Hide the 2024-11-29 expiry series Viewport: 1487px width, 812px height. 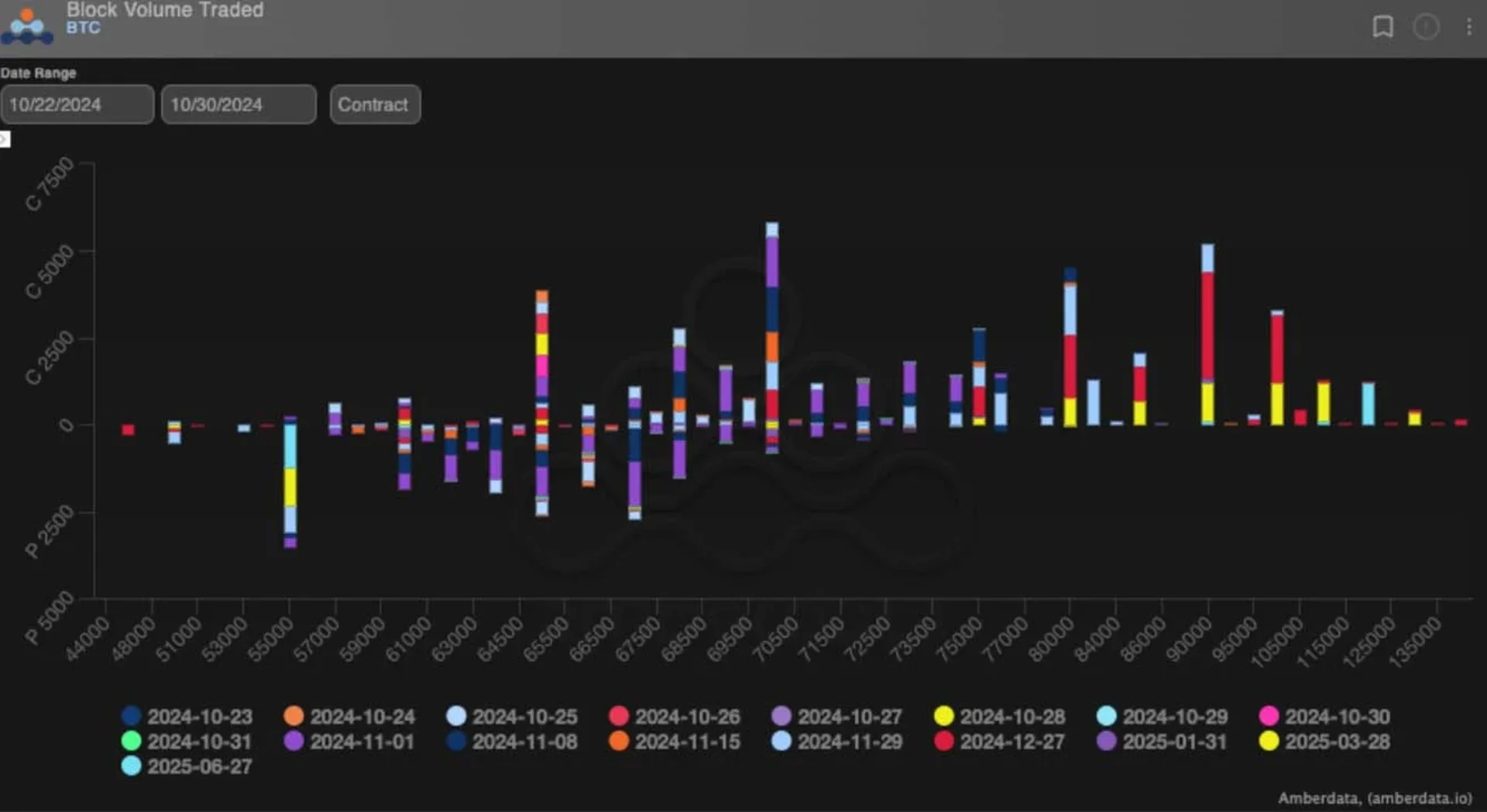838,742
